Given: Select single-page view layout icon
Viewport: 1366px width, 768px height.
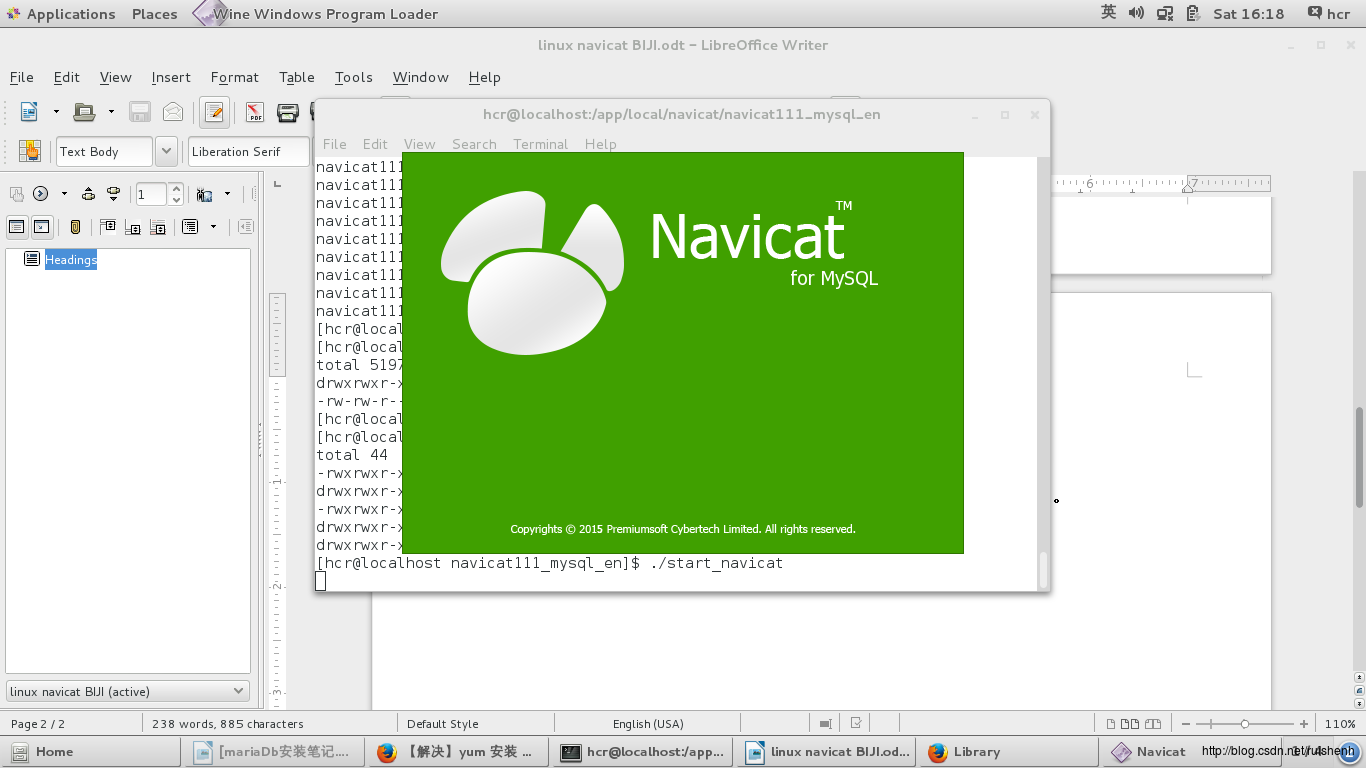Looking at the screenshot, I should [x=1112, y=723].
